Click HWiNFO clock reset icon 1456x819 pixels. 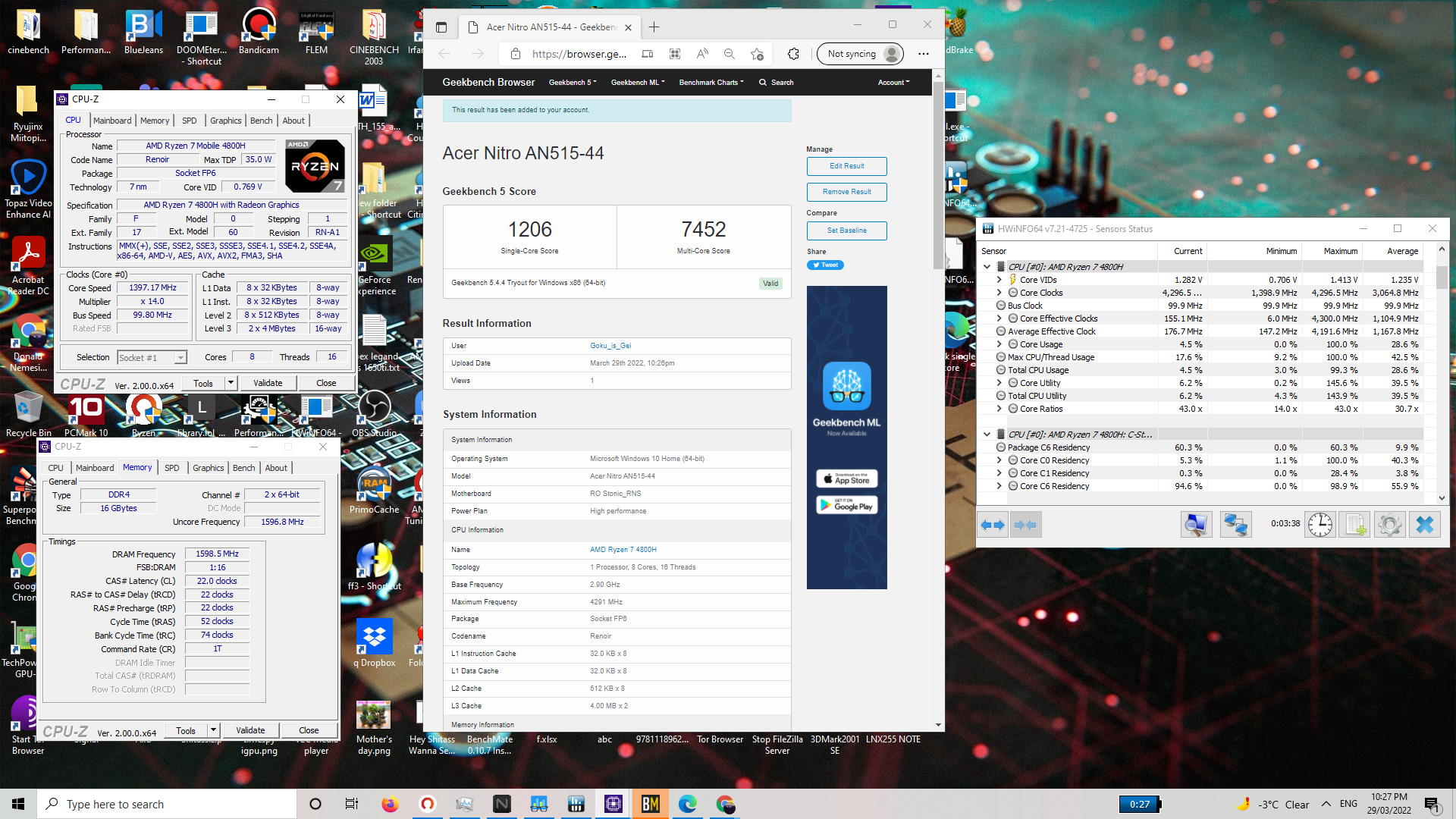click(1320, 525)
